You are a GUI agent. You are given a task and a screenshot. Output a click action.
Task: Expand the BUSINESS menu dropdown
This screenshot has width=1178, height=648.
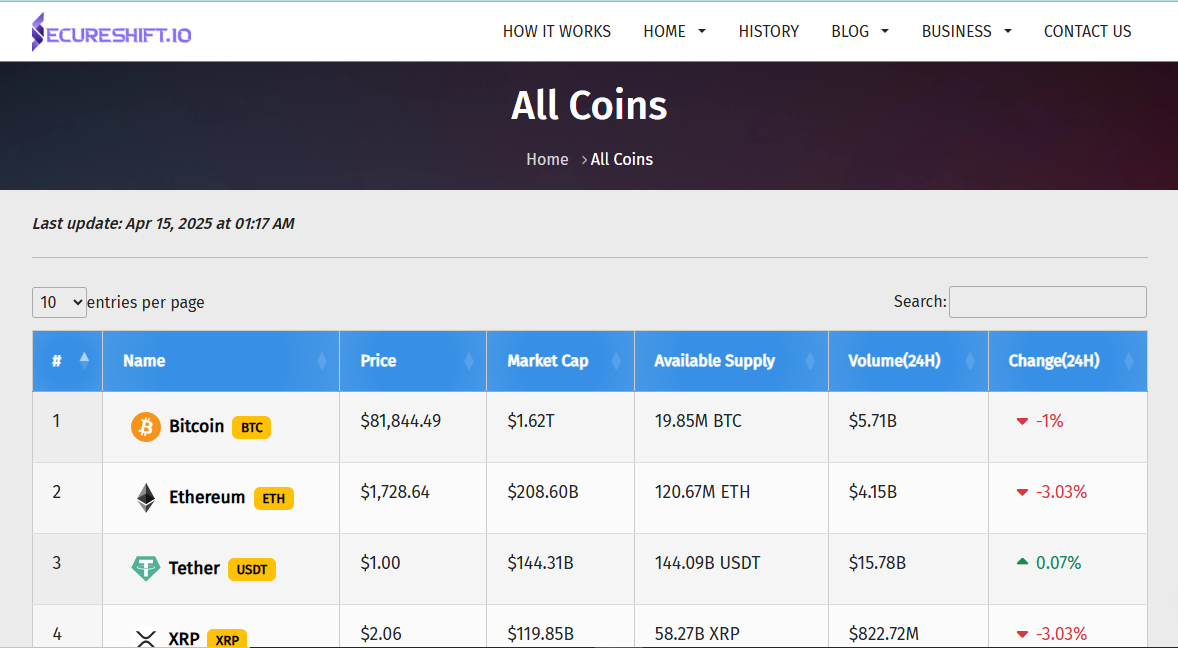point(967,32)
